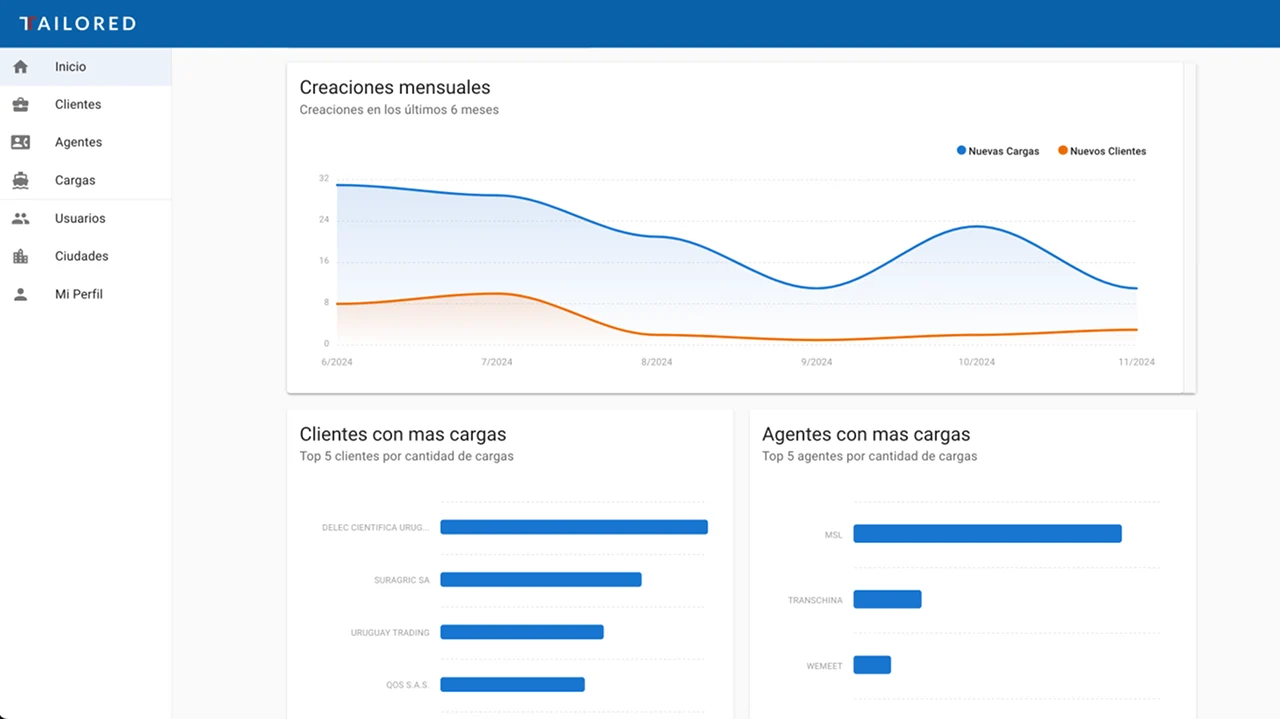Open the Cargas menu item
Viewport: 1280px width, 720px height.
click(x=75, y=181)
